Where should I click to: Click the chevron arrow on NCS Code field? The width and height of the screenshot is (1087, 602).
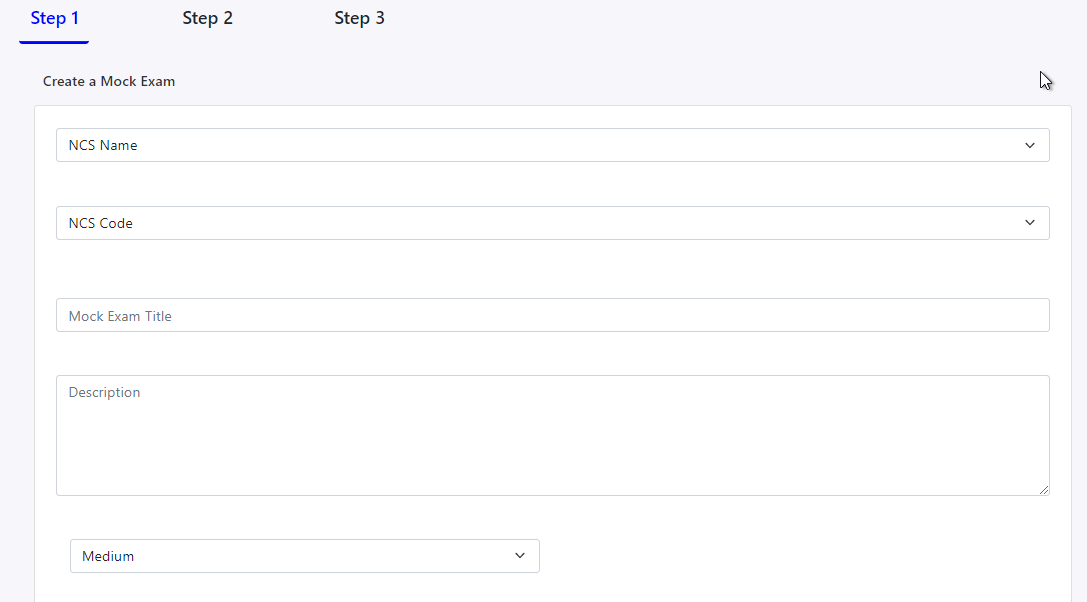pyautogui.click(x=1030, y=223)
